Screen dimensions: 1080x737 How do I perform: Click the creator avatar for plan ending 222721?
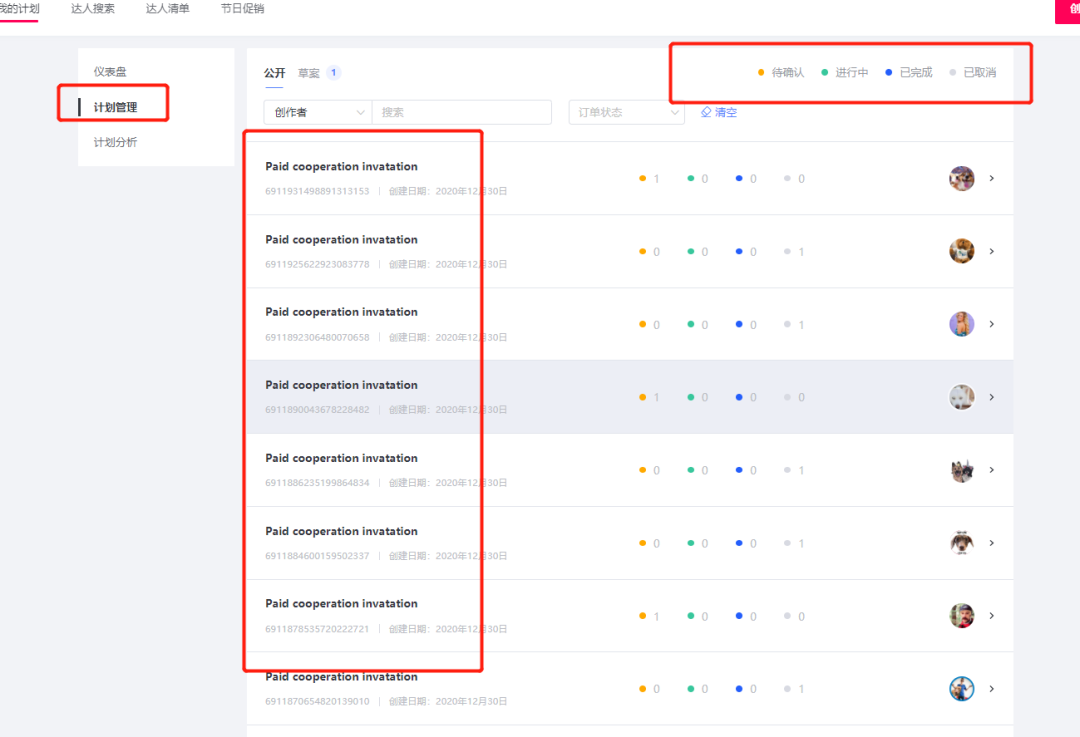coord(961,616)
